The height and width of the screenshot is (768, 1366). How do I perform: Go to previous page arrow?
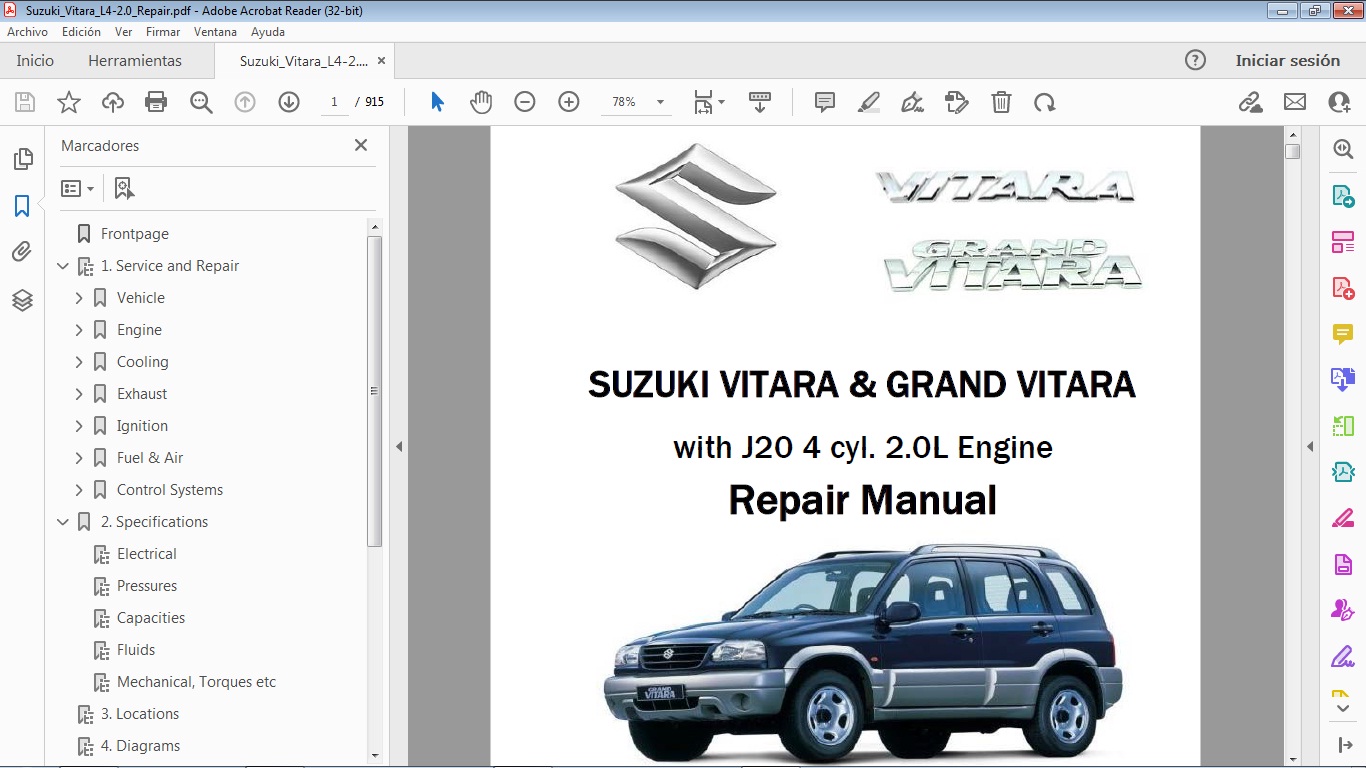(245, 102)
